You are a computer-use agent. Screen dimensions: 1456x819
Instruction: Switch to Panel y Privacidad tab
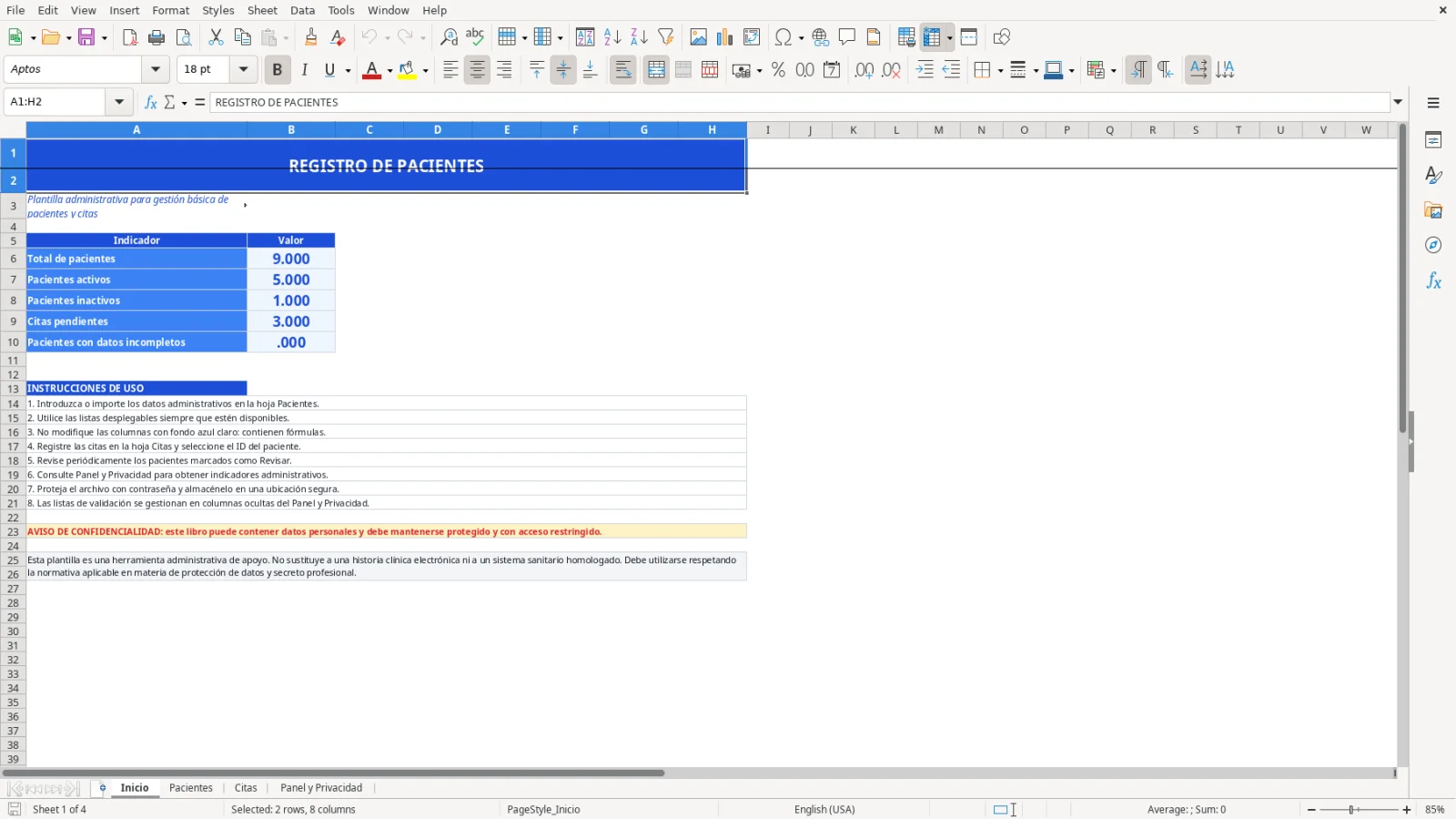click(x=321, y=788)
